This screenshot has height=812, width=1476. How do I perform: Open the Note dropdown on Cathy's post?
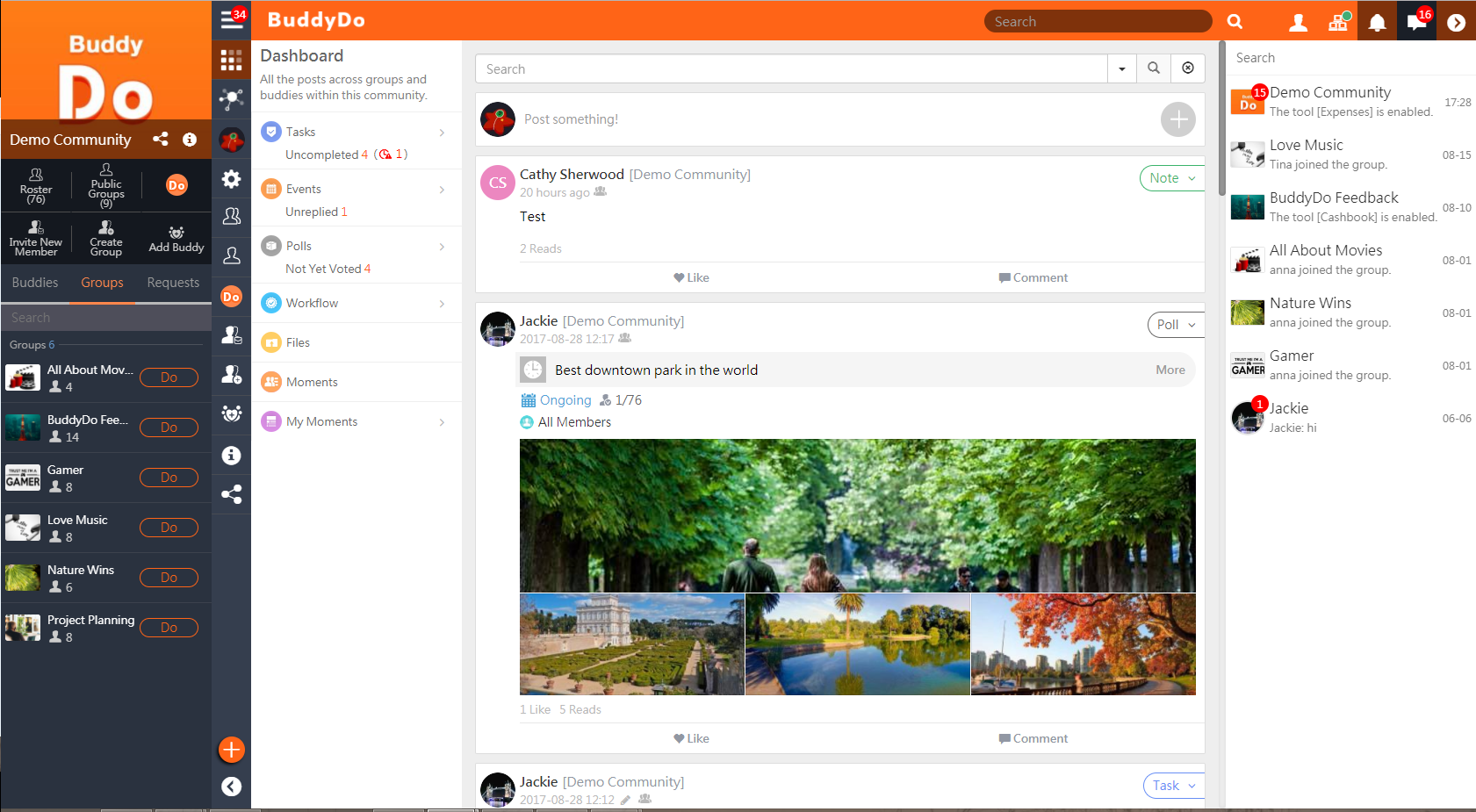click(x=1172, y=178)
